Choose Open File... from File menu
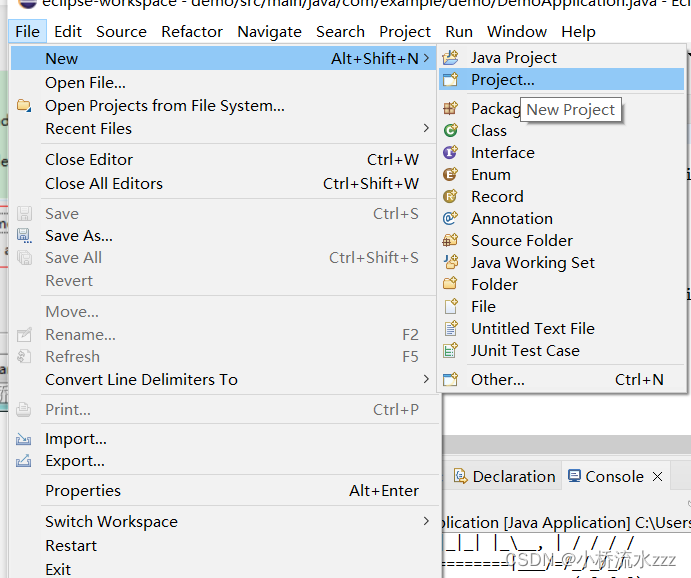This screenshot has width=691, height=578. click(223, 83)
